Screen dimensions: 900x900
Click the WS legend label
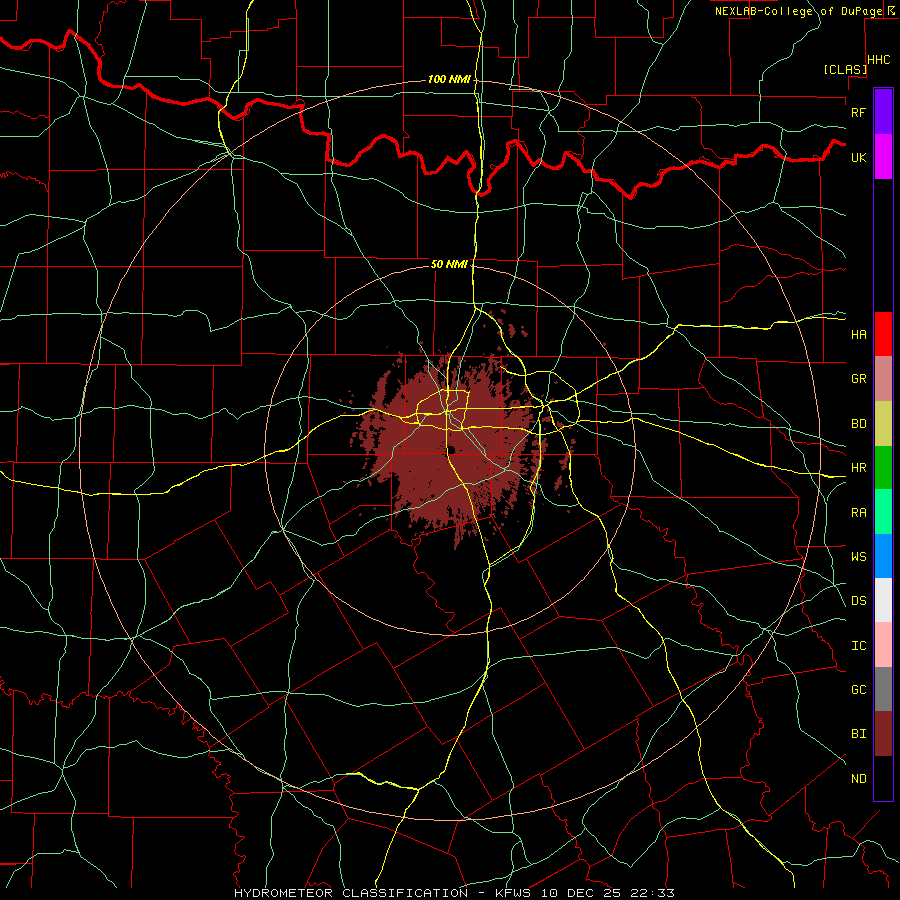[x=858, y=557]
